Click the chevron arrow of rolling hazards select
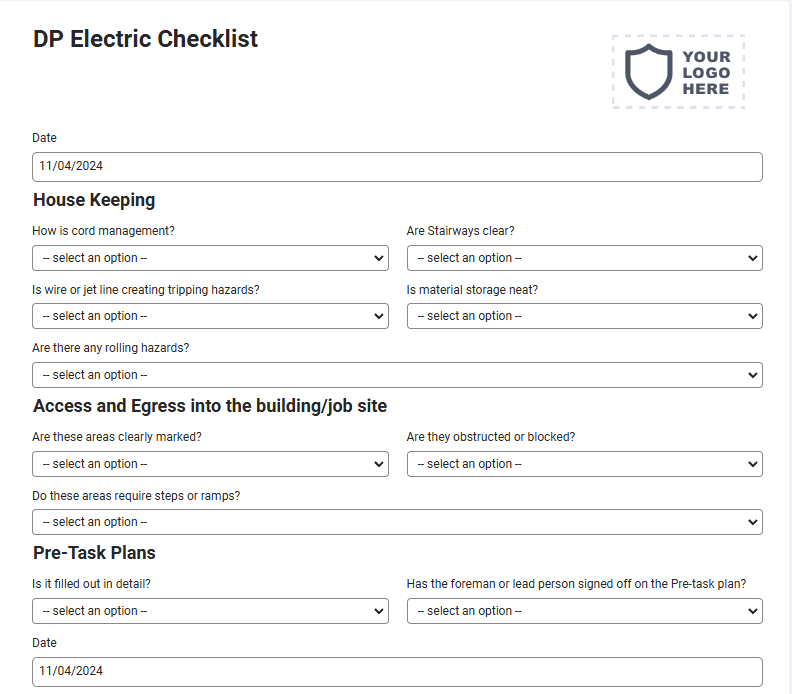The width and height of the screenshot is (792, 694). pyautogui.click(x=753, y=375)
